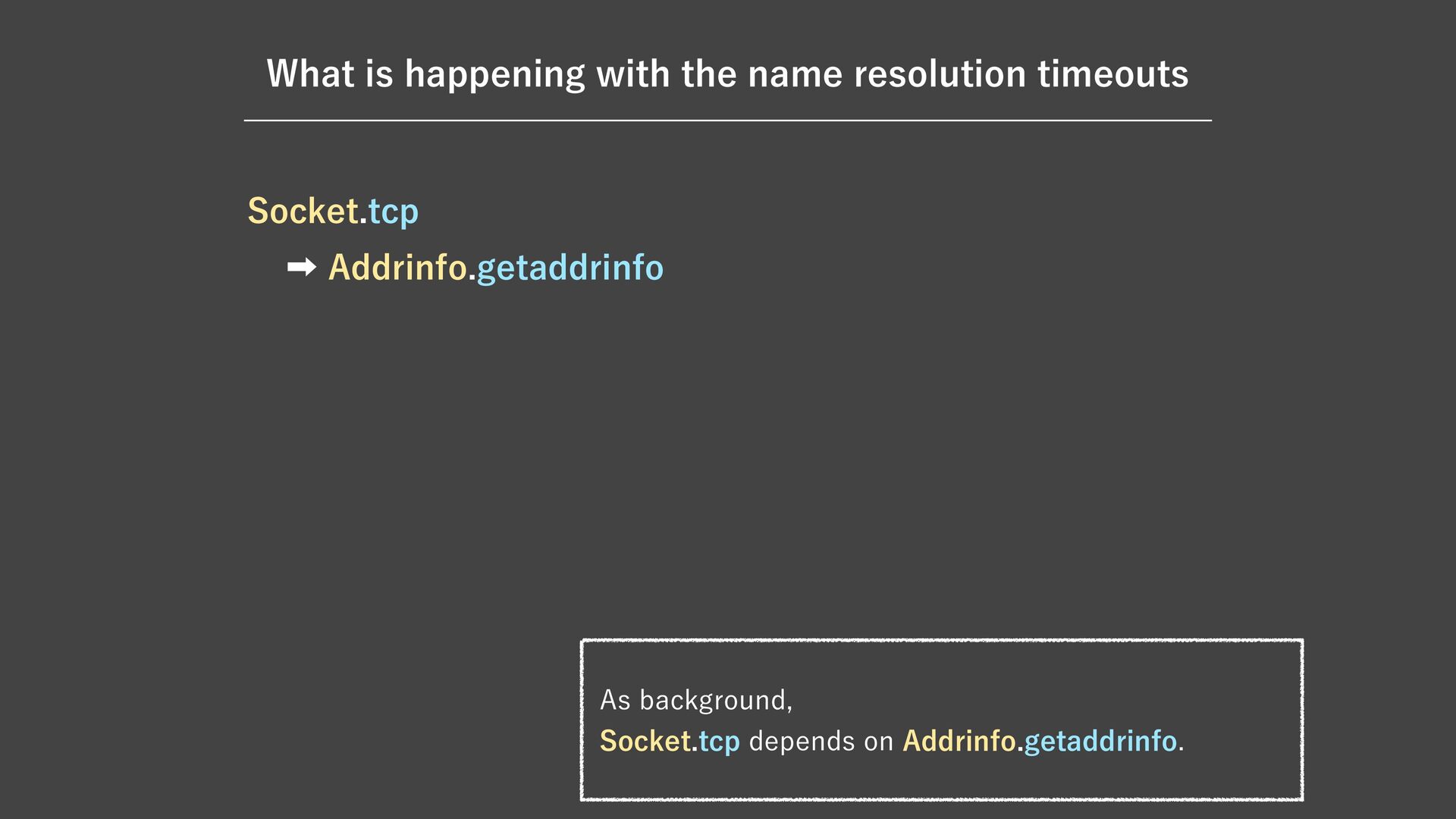Click the word "happening" in slide title

tap(494, 76)
